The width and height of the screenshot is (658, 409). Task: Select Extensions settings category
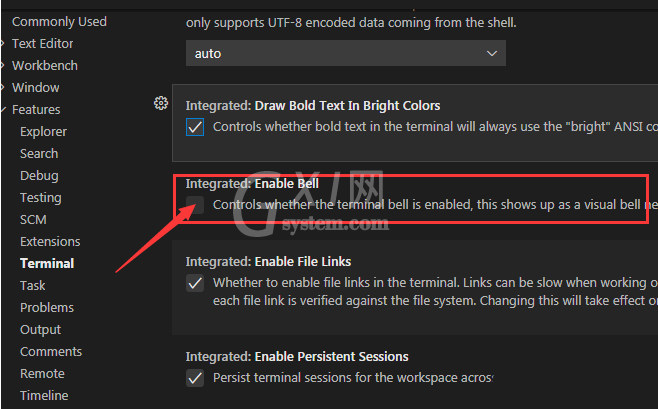pyautogui.click(x=50, y=241)
